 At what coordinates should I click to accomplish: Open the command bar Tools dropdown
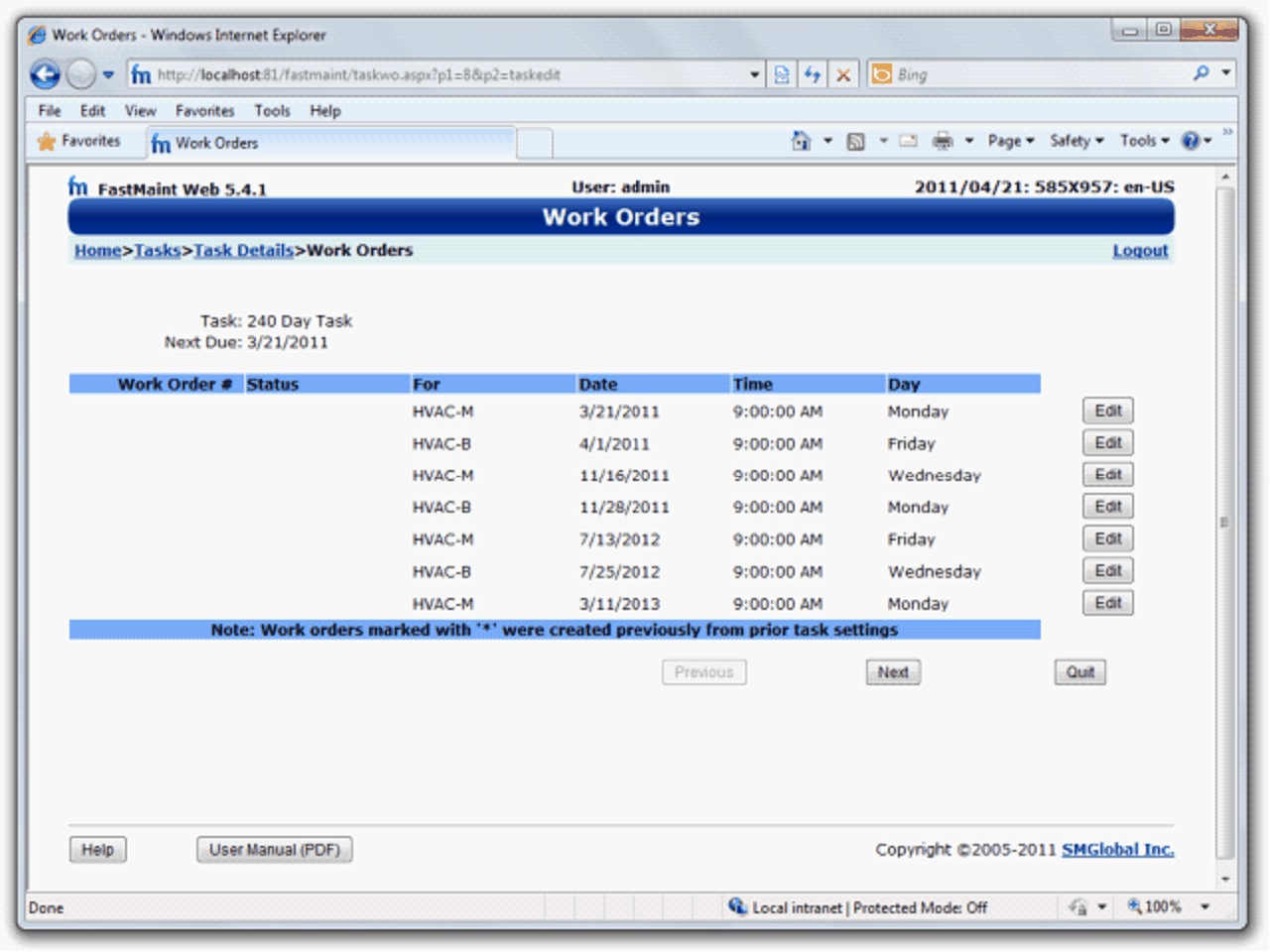(x=1145, y=141)
